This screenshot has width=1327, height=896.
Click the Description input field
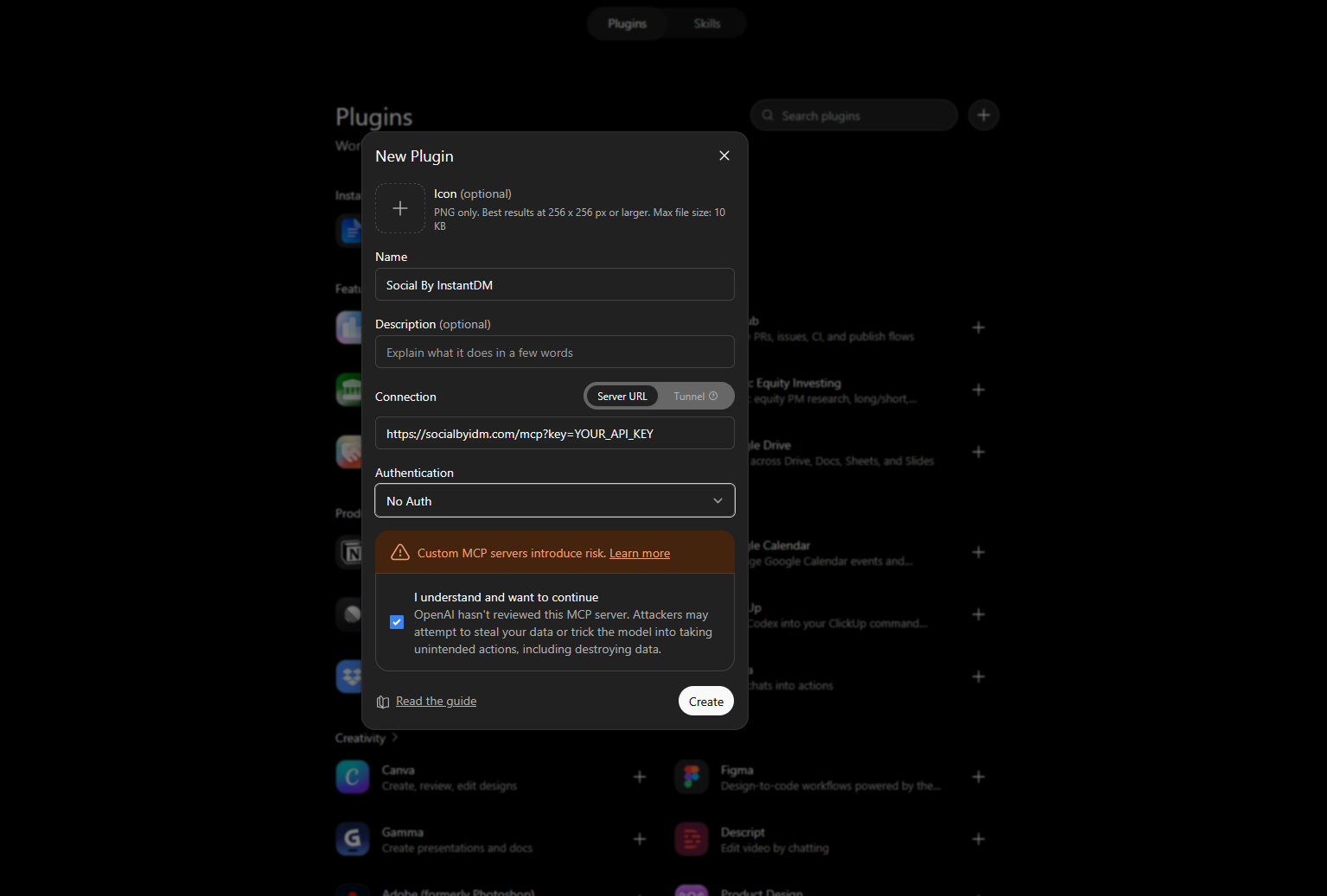coord(555,352)
